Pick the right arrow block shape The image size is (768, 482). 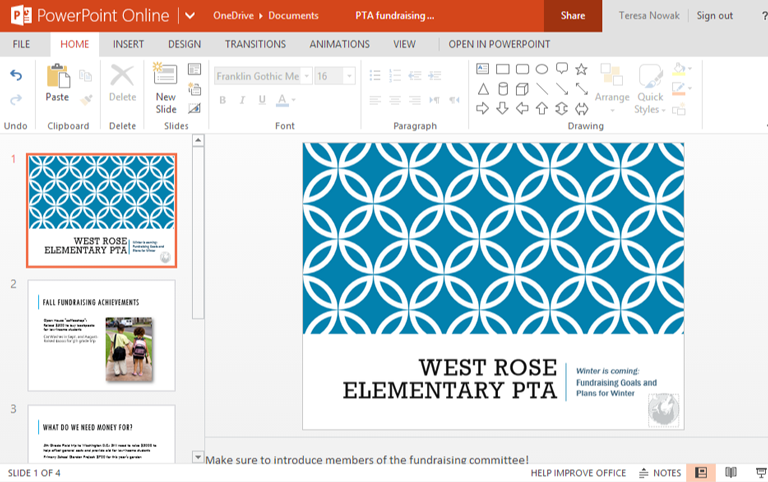[483, 108]
